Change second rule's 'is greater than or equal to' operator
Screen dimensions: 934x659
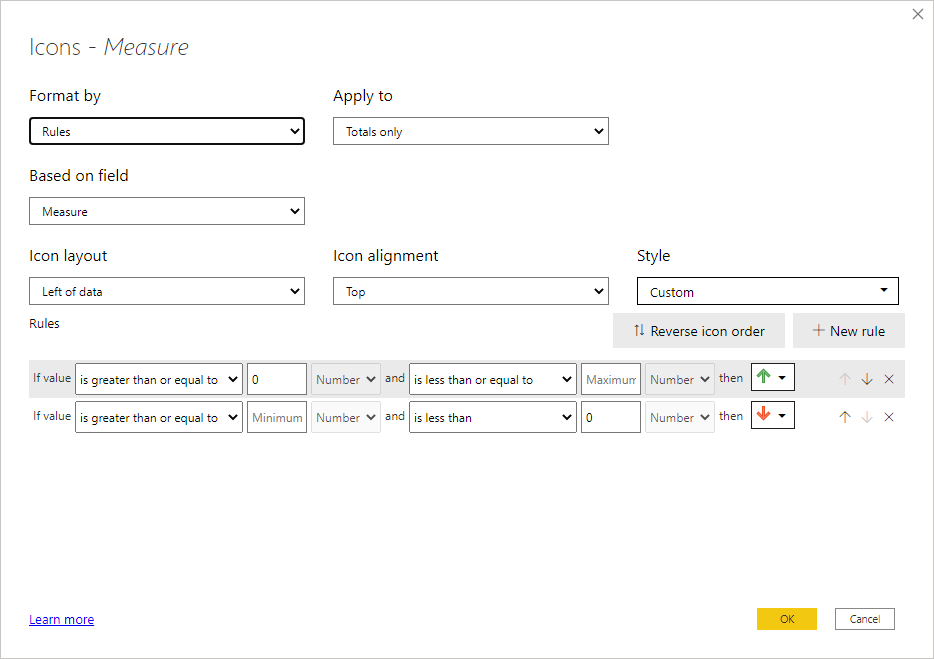click(x=159, y=417)
